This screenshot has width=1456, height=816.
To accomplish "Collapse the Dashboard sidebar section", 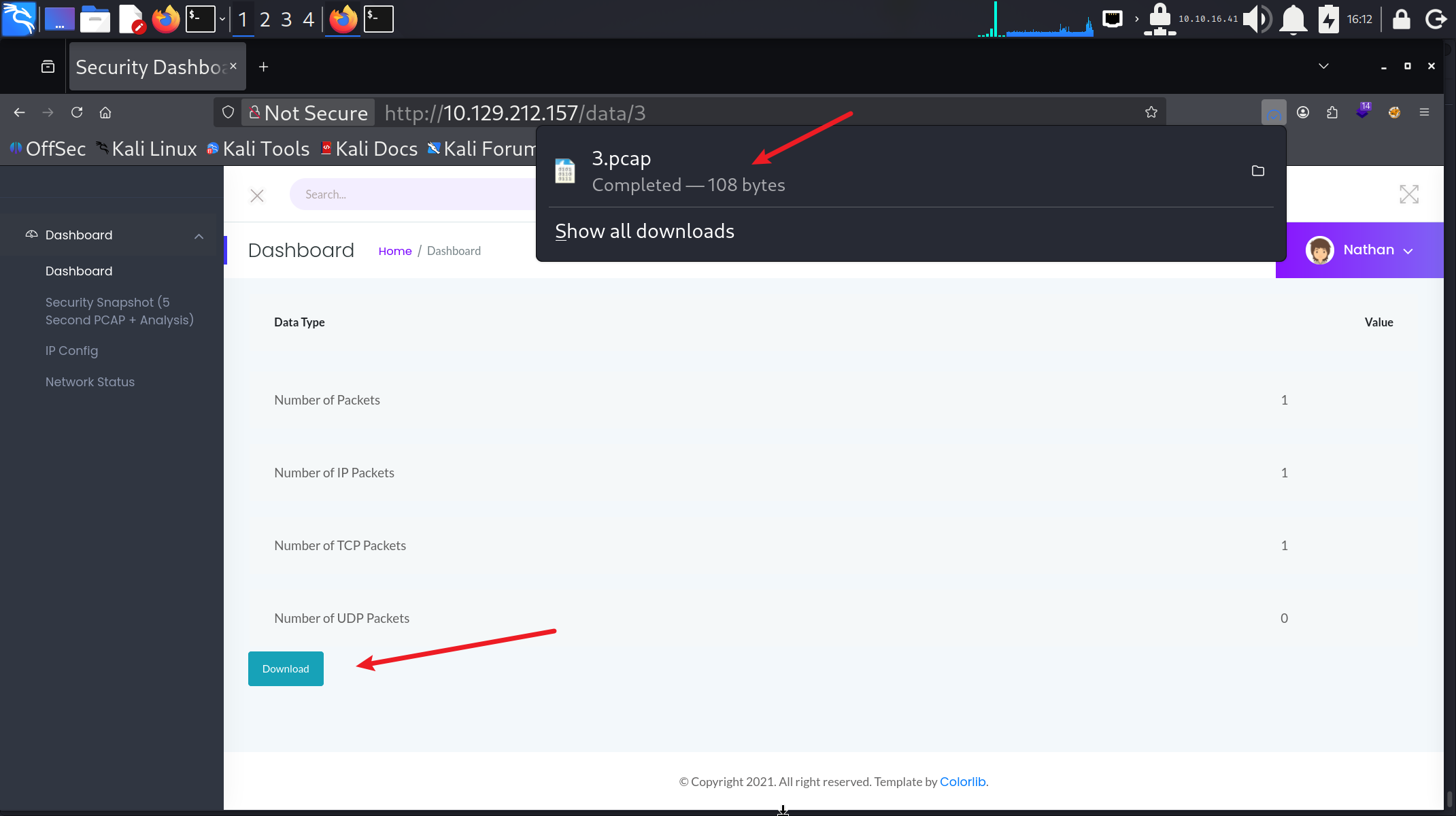I will [199, 236].
